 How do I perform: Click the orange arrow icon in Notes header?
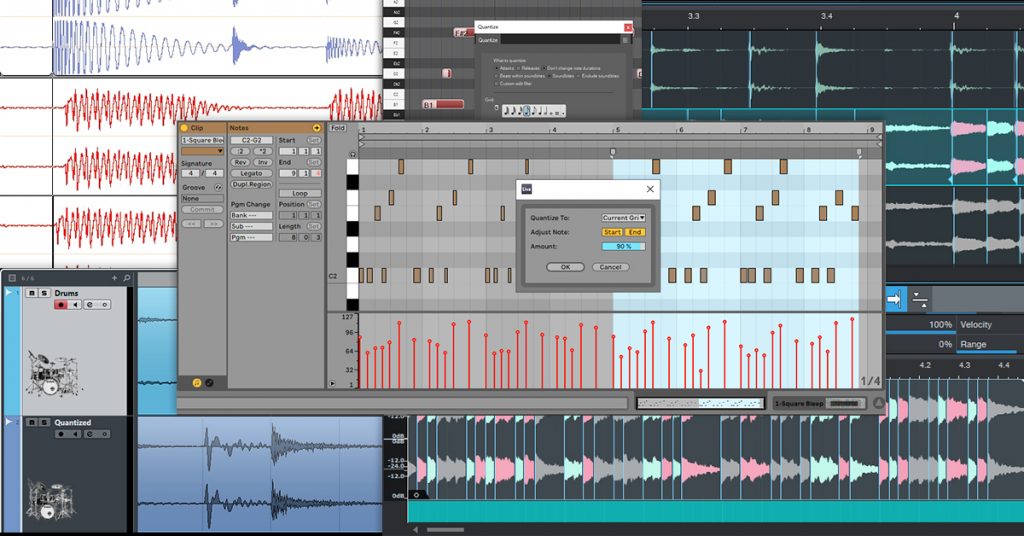click(x=317, y=128)
